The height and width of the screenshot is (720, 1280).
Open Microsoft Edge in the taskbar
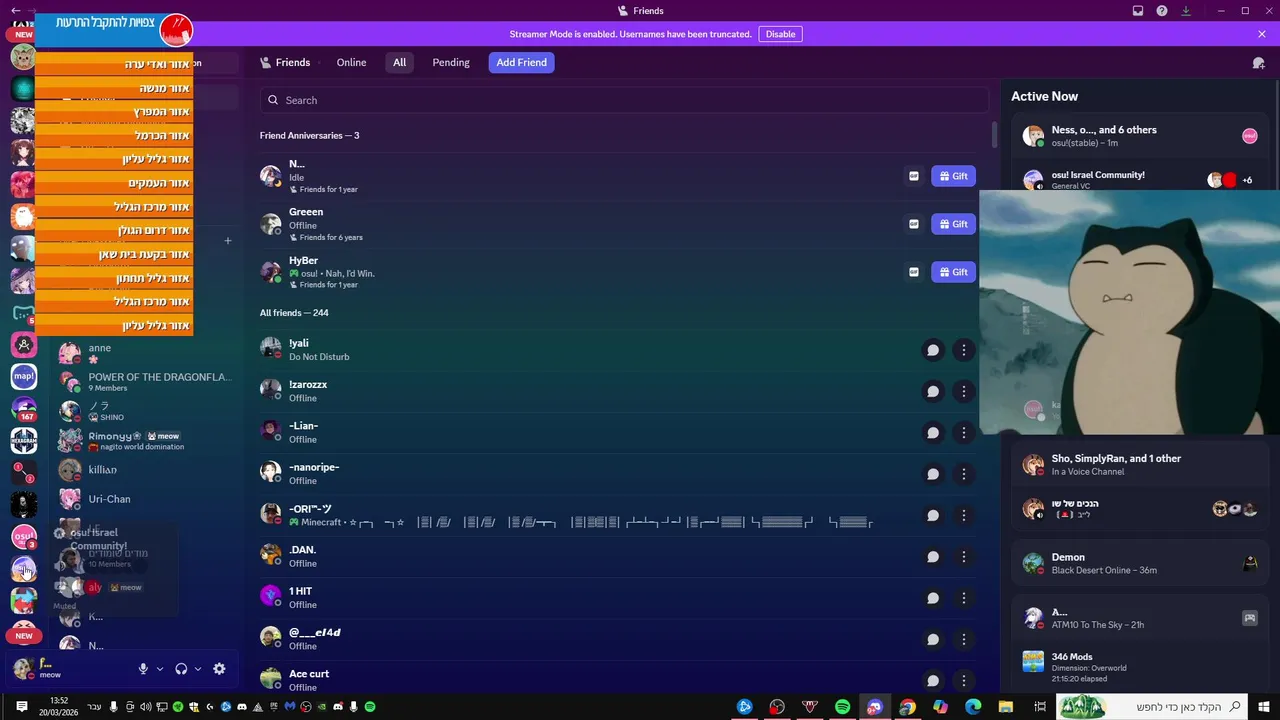pyautogui.click(x=973, y=707)
